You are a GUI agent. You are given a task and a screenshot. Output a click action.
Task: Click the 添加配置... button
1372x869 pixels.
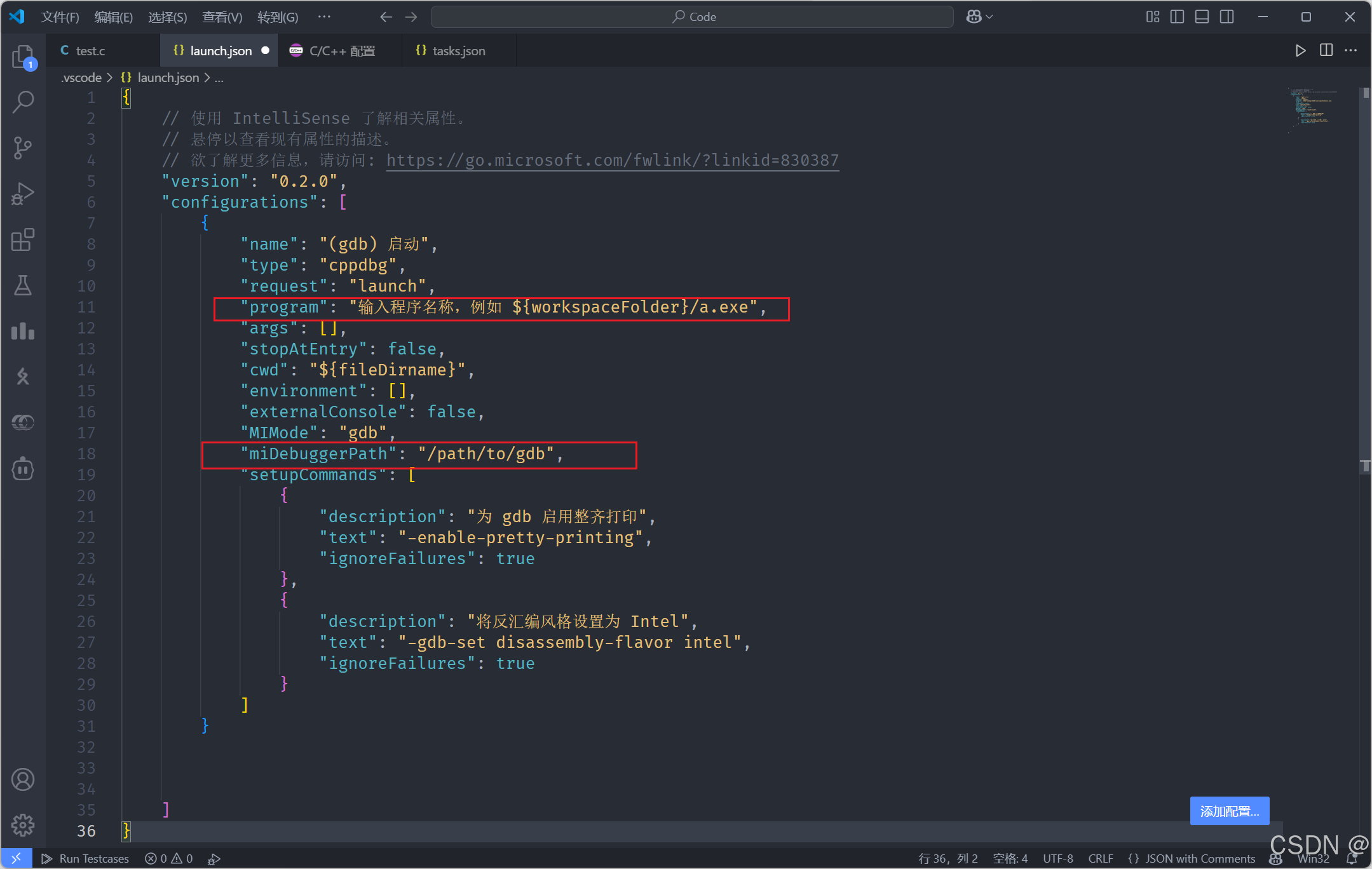click(1229, 811)
